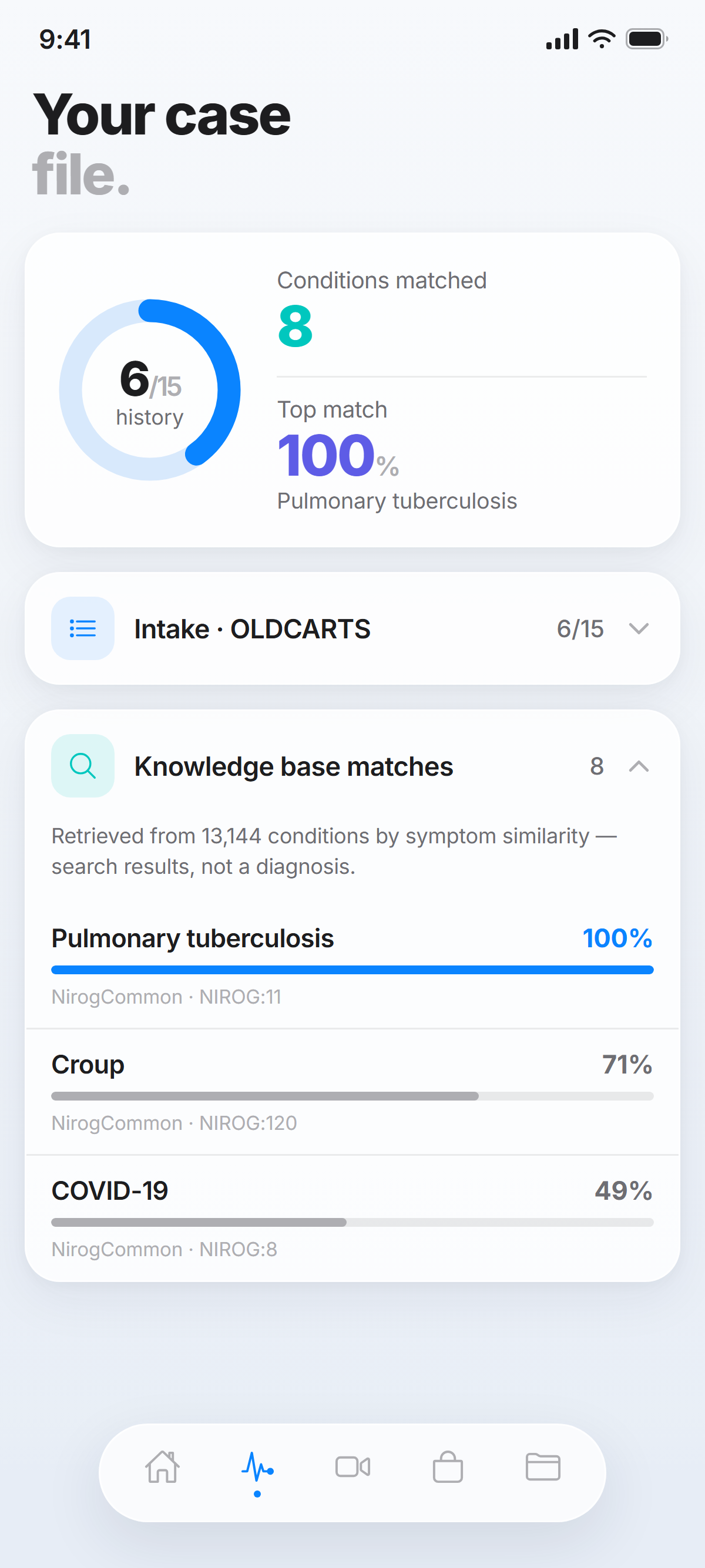The height and width of the screenshot is (1568, 705).
Task: Open the COVID-19 match result
Action: [x=352, y=1219]
